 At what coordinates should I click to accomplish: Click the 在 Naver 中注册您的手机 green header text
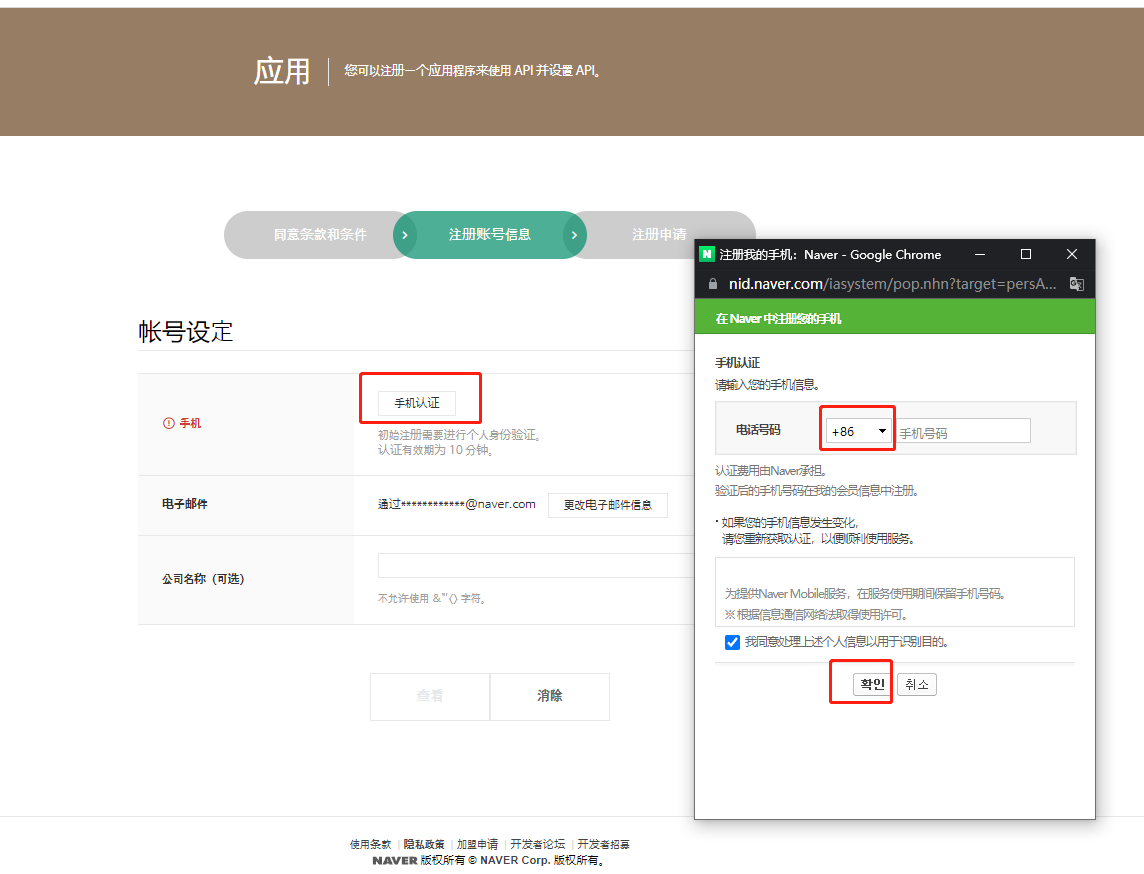[x=778, y=319]
